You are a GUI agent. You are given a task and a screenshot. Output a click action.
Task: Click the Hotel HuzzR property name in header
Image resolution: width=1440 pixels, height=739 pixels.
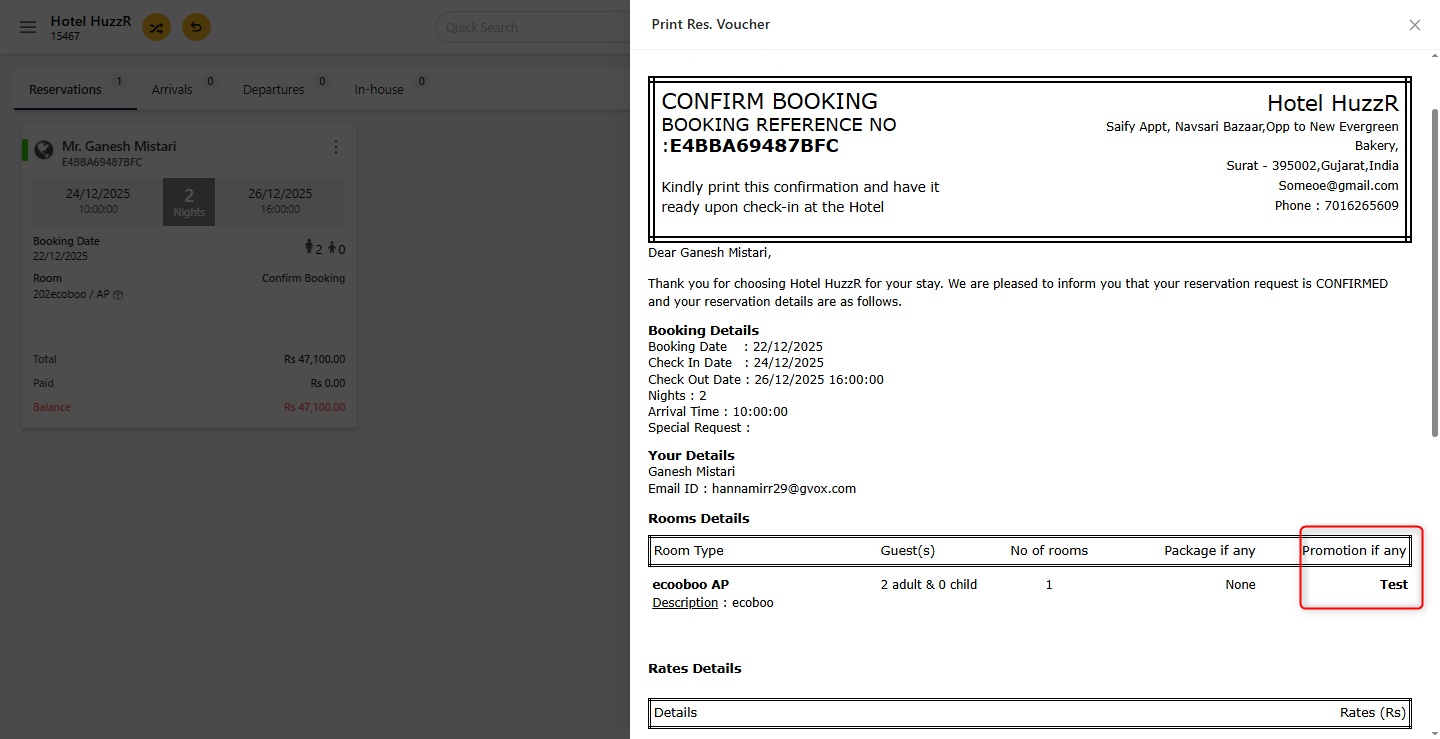pos(91,20)
